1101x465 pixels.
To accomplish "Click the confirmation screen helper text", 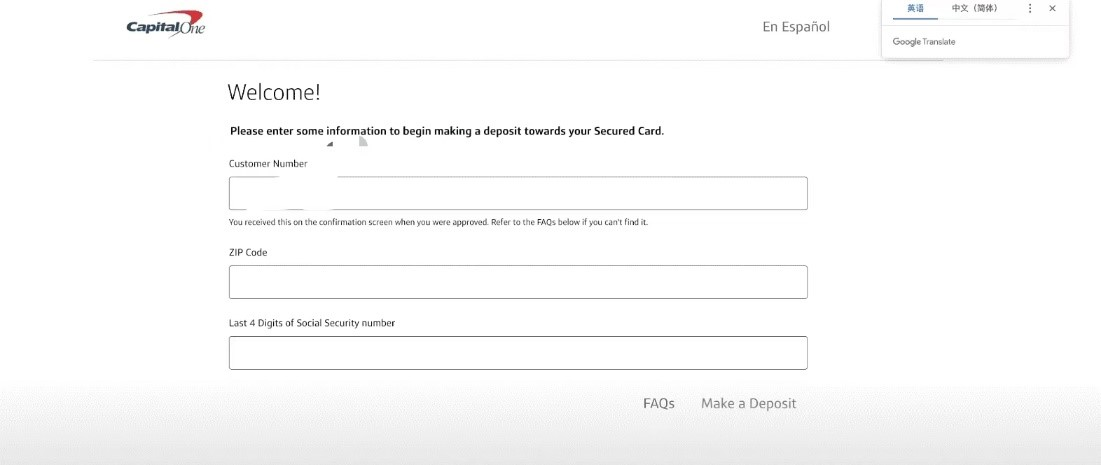I will [x=438, y=222].
